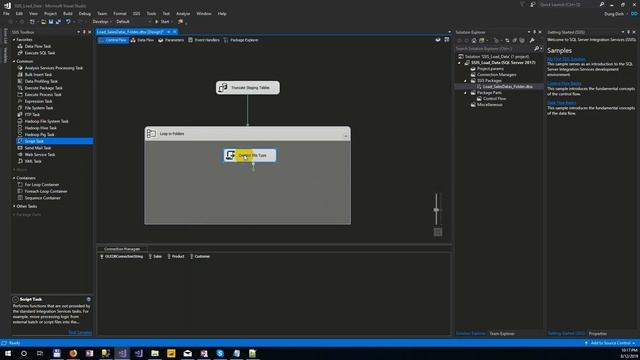This screenshot has width=640, height=360.
Task: Open Skype from the taskbar
Action: pos(220,353)
